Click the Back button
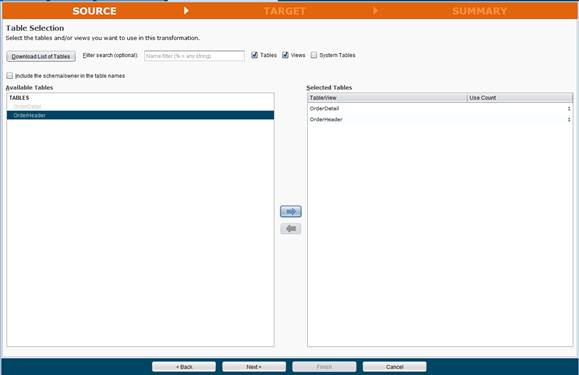Image resolution: width=579 pixels, height=375 pixels. coord(184,367)
